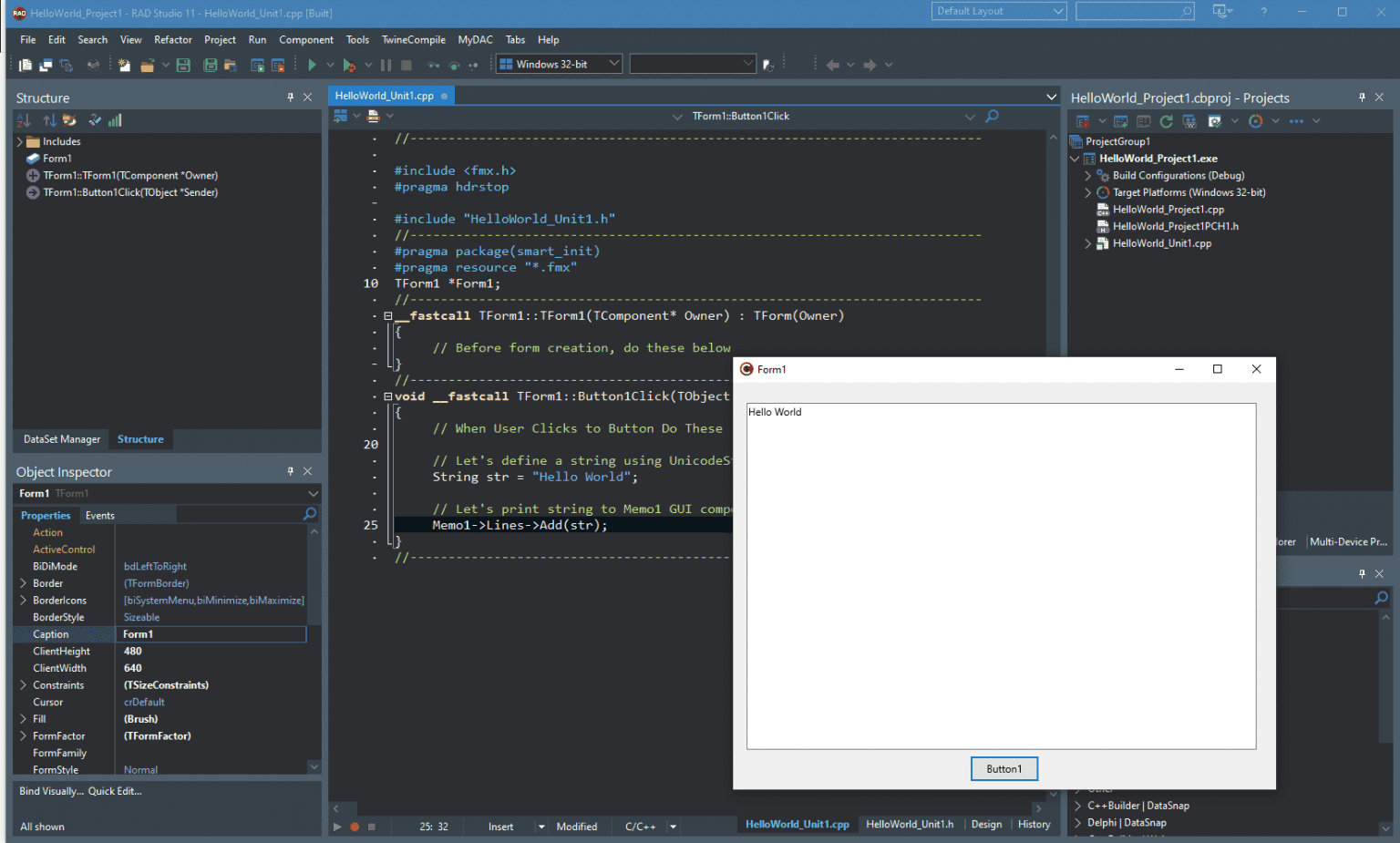Select the ClientHeight property row

[x=160, y=651]
